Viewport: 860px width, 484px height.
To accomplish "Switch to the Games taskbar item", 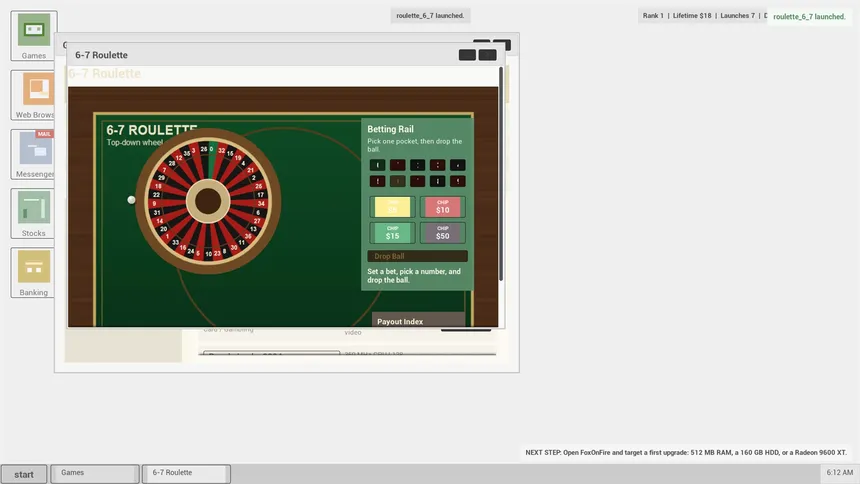I will click(95, 474).
